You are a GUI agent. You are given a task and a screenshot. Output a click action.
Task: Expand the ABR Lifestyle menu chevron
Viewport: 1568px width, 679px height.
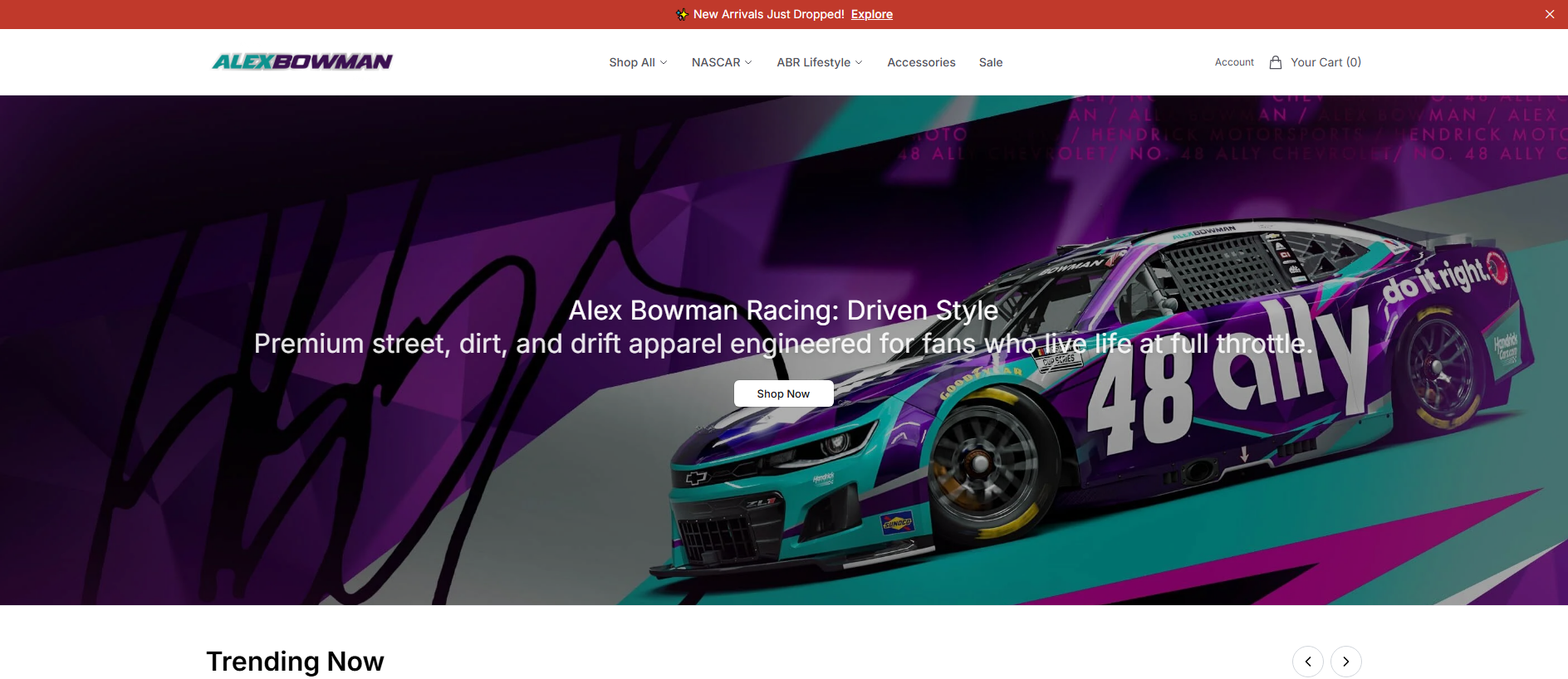tap(859, 62)
